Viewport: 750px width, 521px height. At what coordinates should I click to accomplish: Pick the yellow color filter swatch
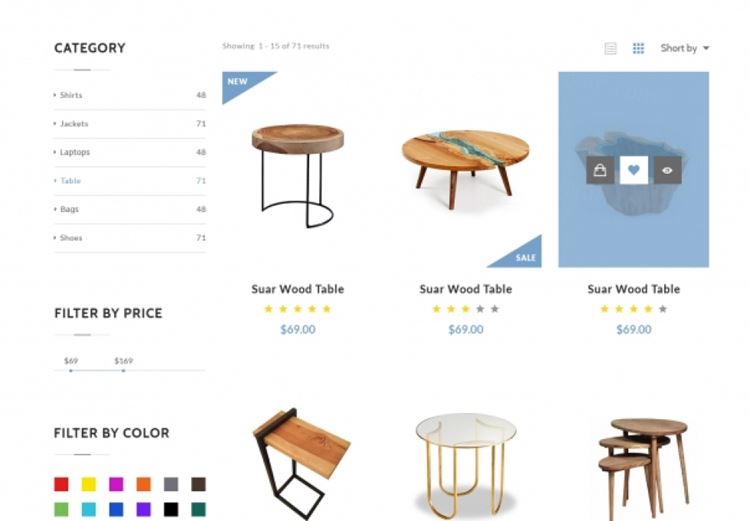click(x=88, y=484)
